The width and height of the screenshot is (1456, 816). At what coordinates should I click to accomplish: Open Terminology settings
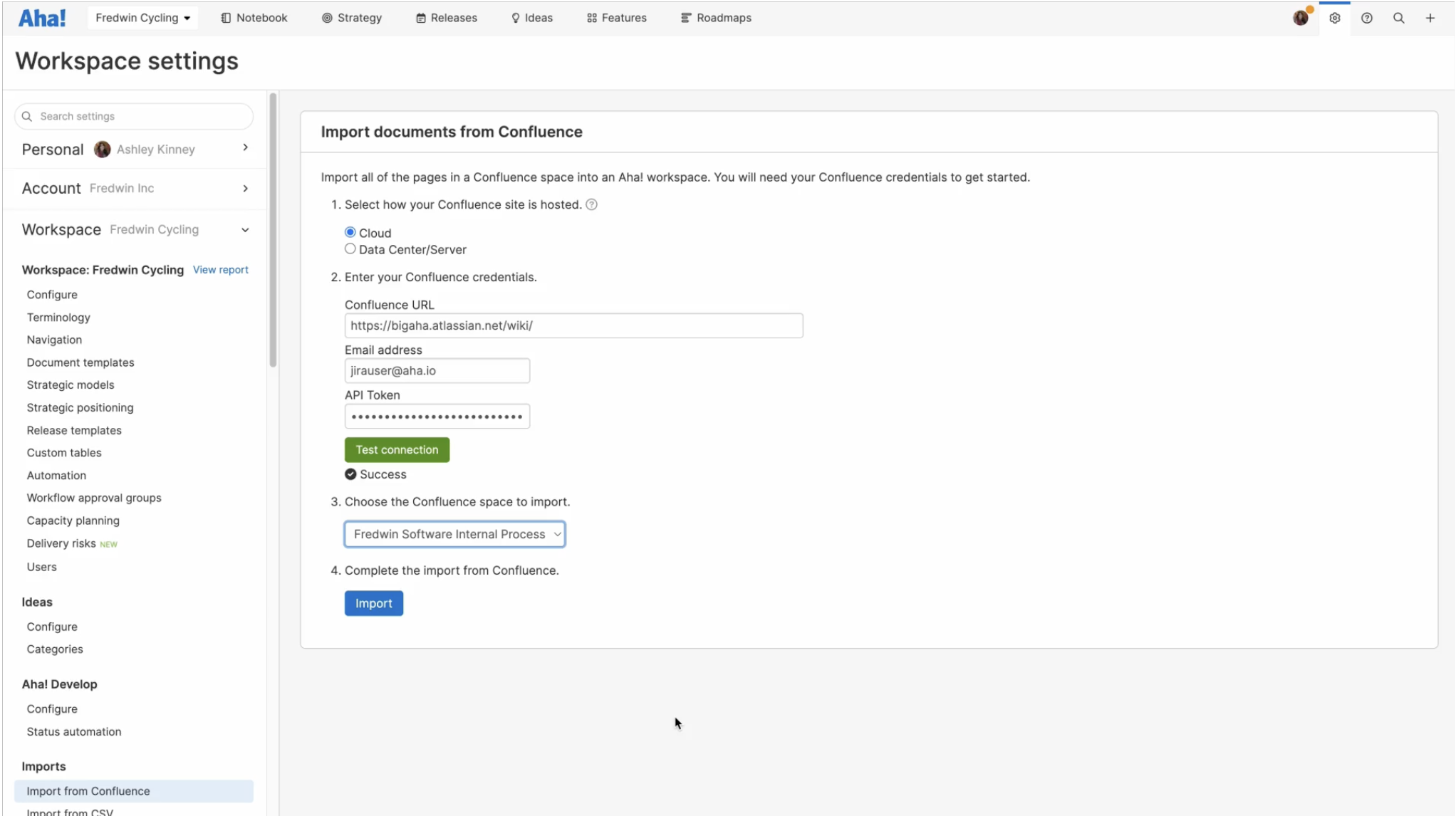(x=58, y=318)
